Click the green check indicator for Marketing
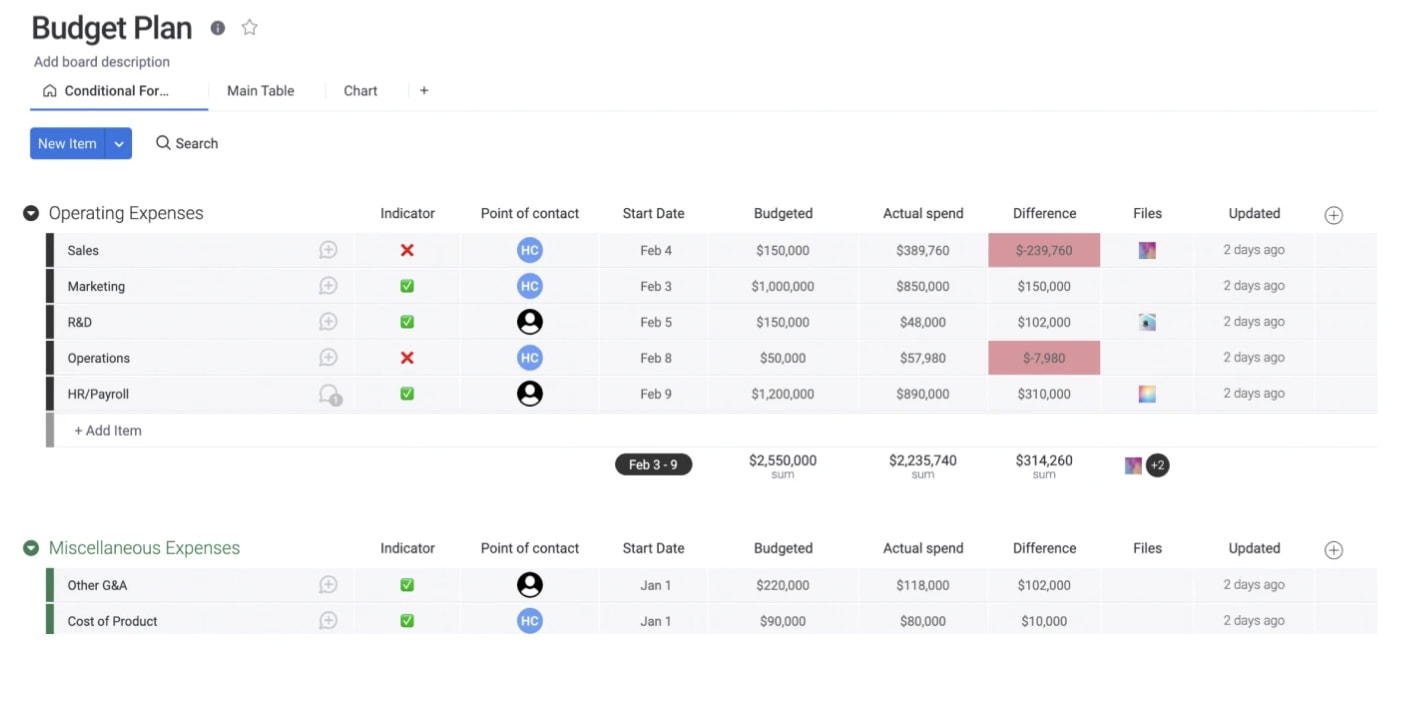Screen dimensions: 1408x728 pyautogui.click(x=407, y=286)
